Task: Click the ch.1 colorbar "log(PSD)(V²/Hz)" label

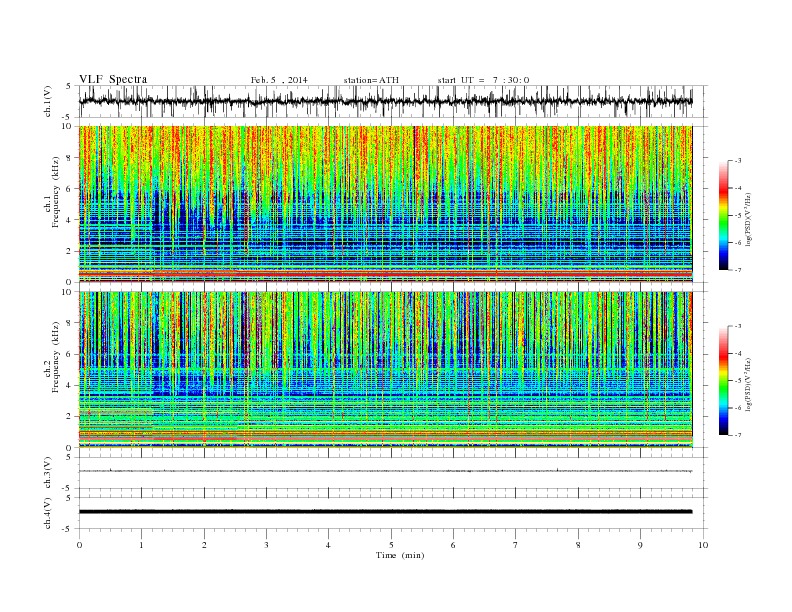Action: point(749,220)
